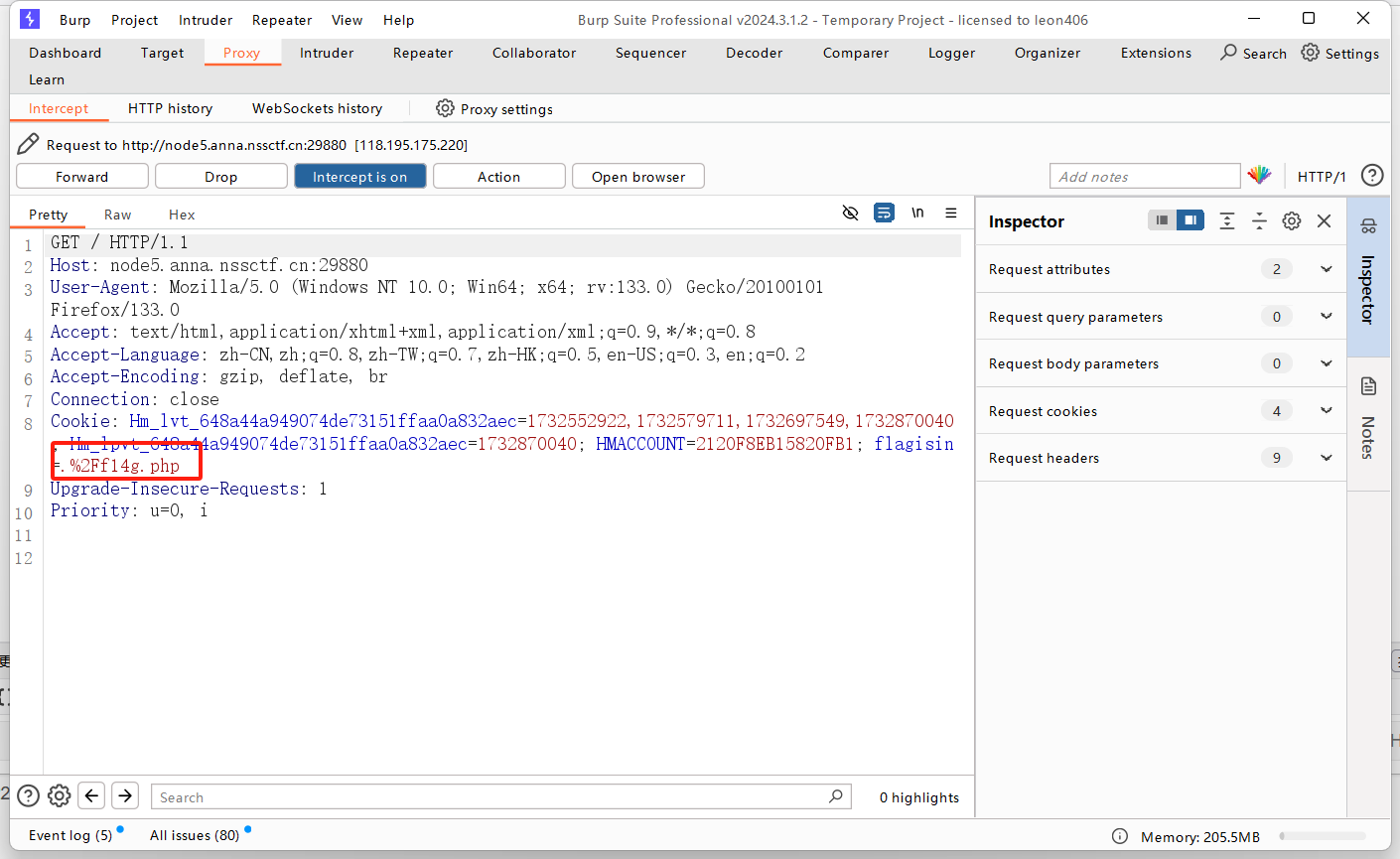Open All issues (80) status item
This screenshot has width=1400, height=859.
pyautogui.click(x=195, y=835)
